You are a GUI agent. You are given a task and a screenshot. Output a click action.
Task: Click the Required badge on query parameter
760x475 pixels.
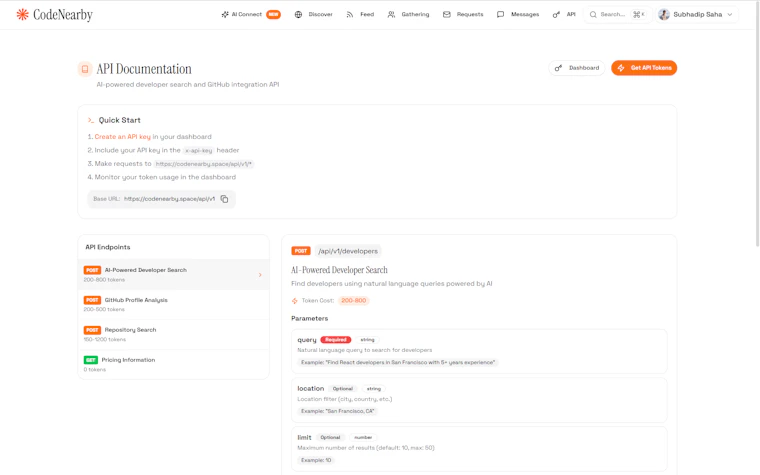point(336,340)
